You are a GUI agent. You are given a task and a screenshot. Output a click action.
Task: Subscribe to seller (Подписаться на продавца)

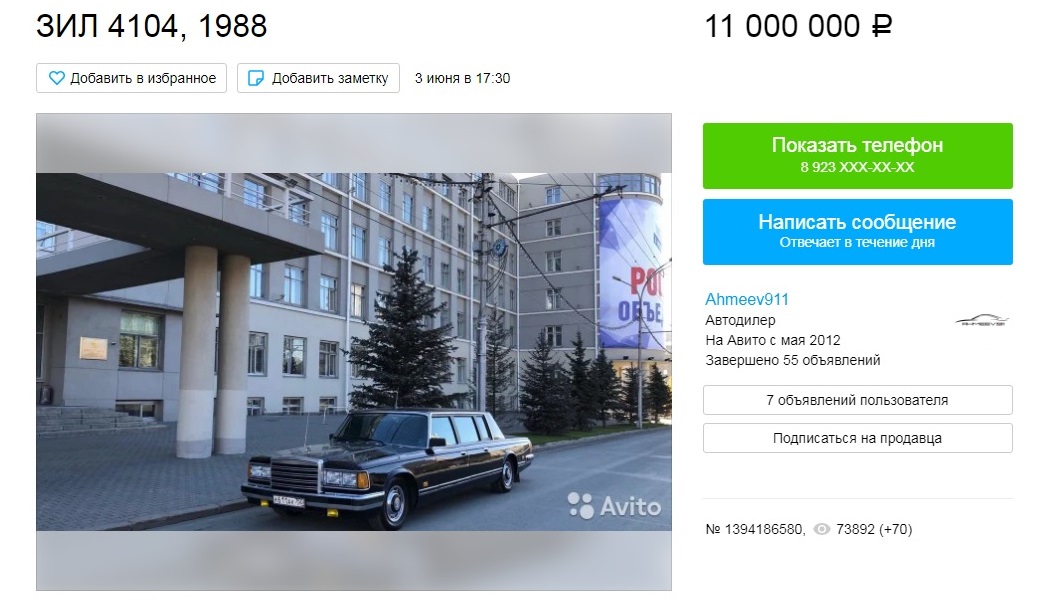pyautogui.click(x=857, y=438)
